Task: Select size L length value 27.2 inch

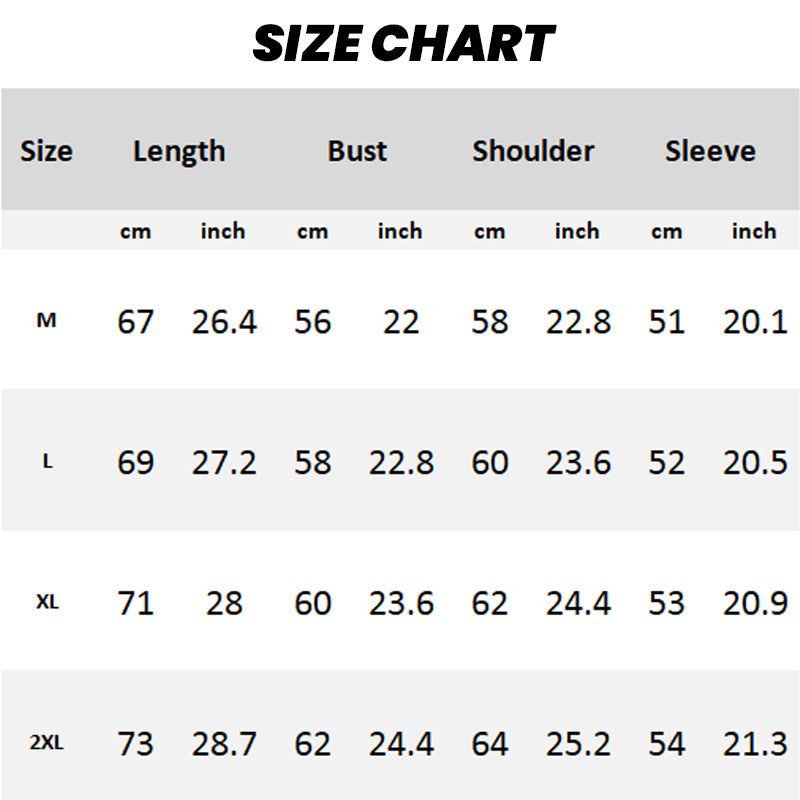Action: [224, 463]
